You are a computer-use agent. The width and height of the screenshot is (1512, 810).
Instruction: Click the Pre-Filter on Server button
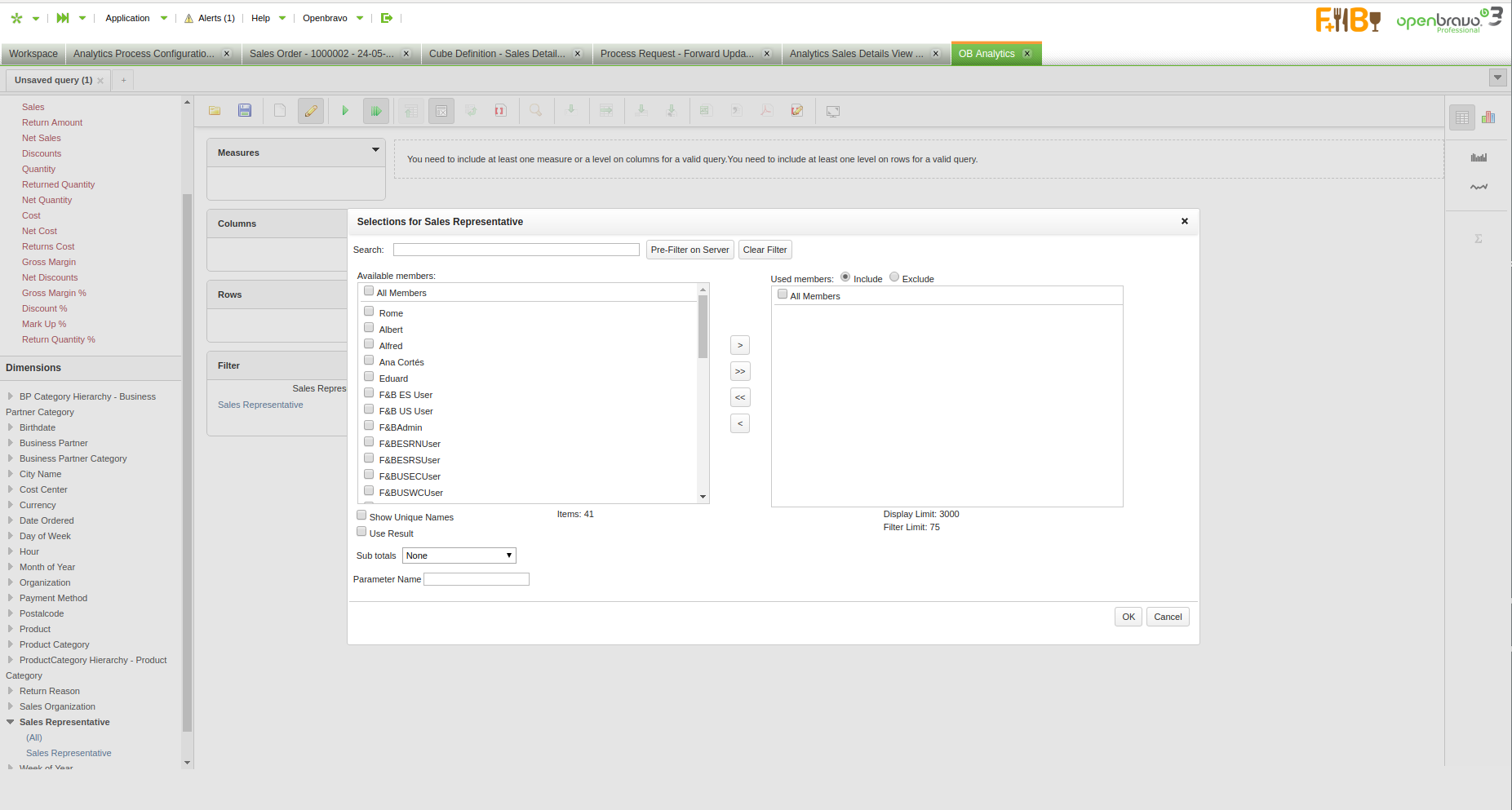tap(689, 250)
